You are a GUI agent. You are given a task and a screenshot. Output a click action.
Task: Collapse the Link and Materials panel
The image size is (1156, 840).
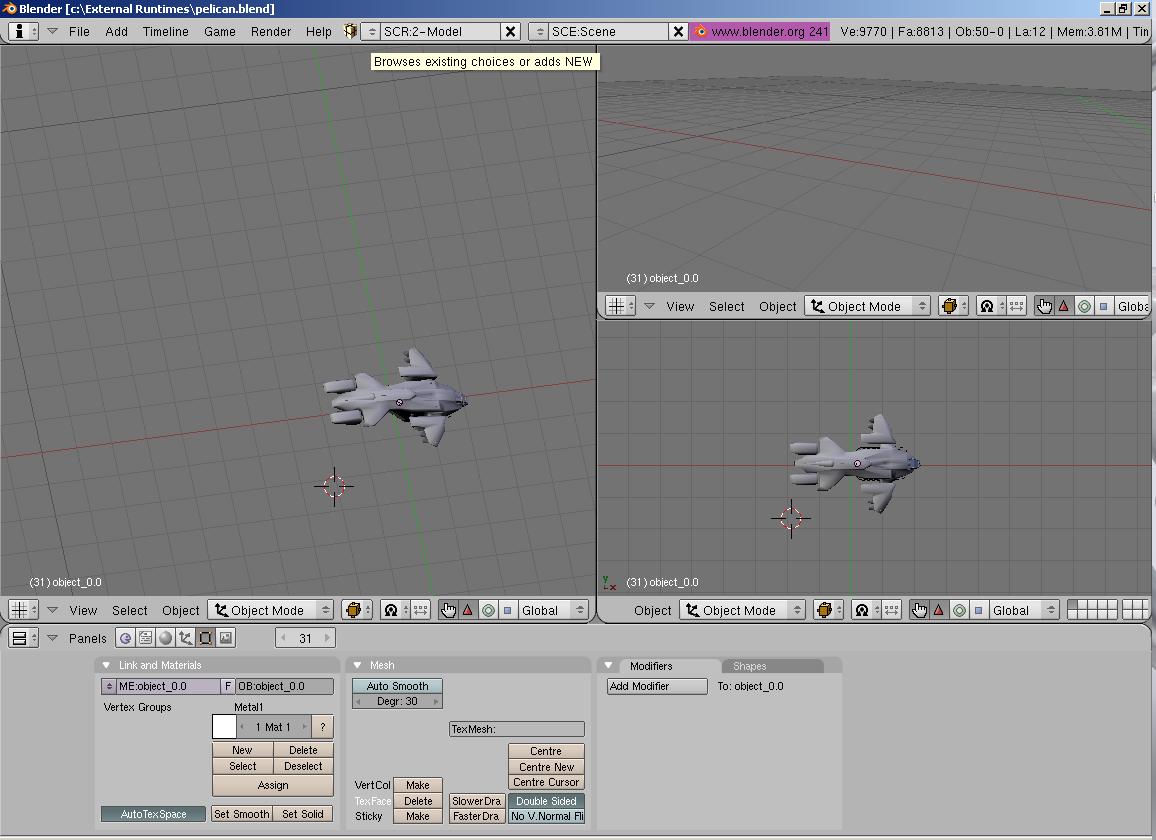(106, 665)
